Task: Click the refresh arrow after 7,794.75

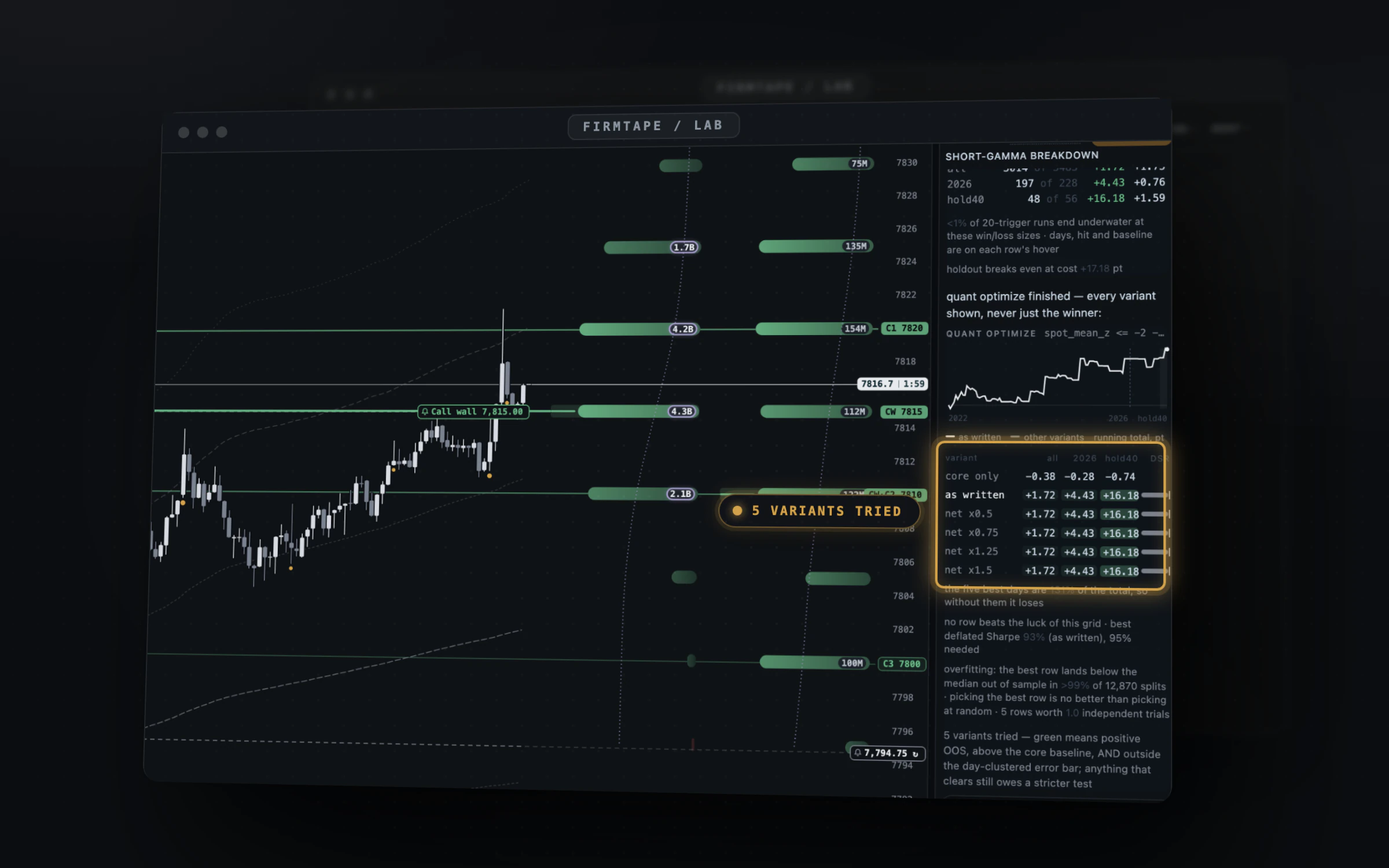Action: pos(915,753)
